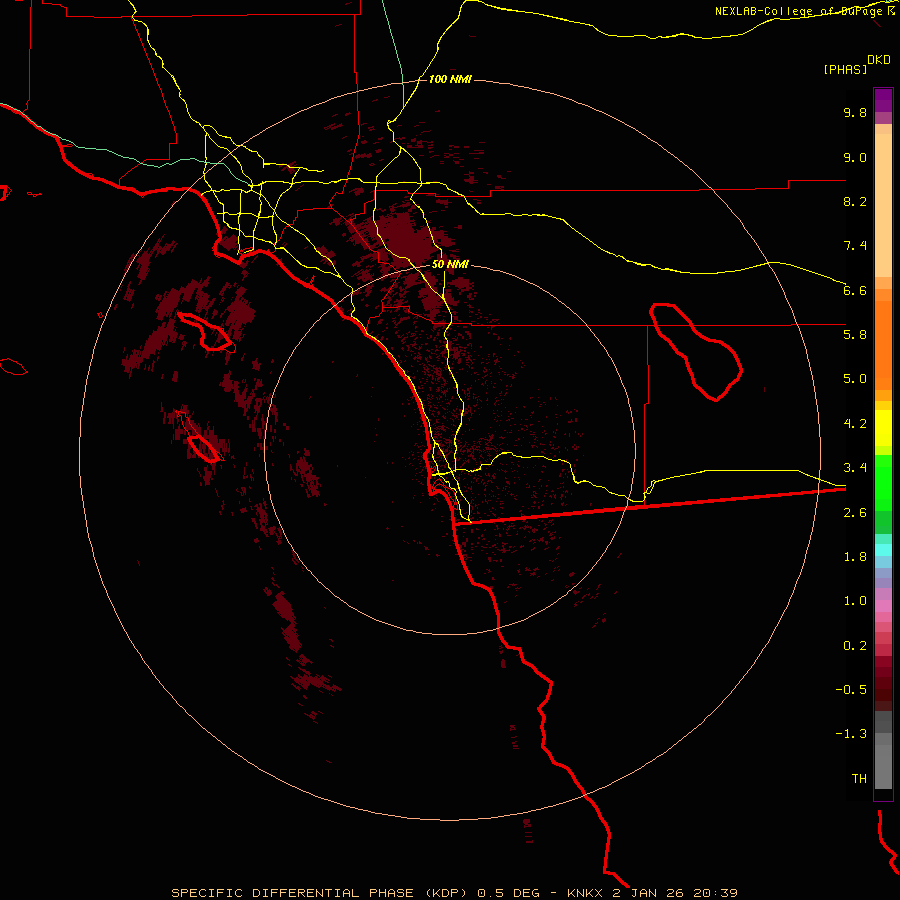900x900 pixels.
Task: Click the 4.2 scale value
Action: point(855,424)
